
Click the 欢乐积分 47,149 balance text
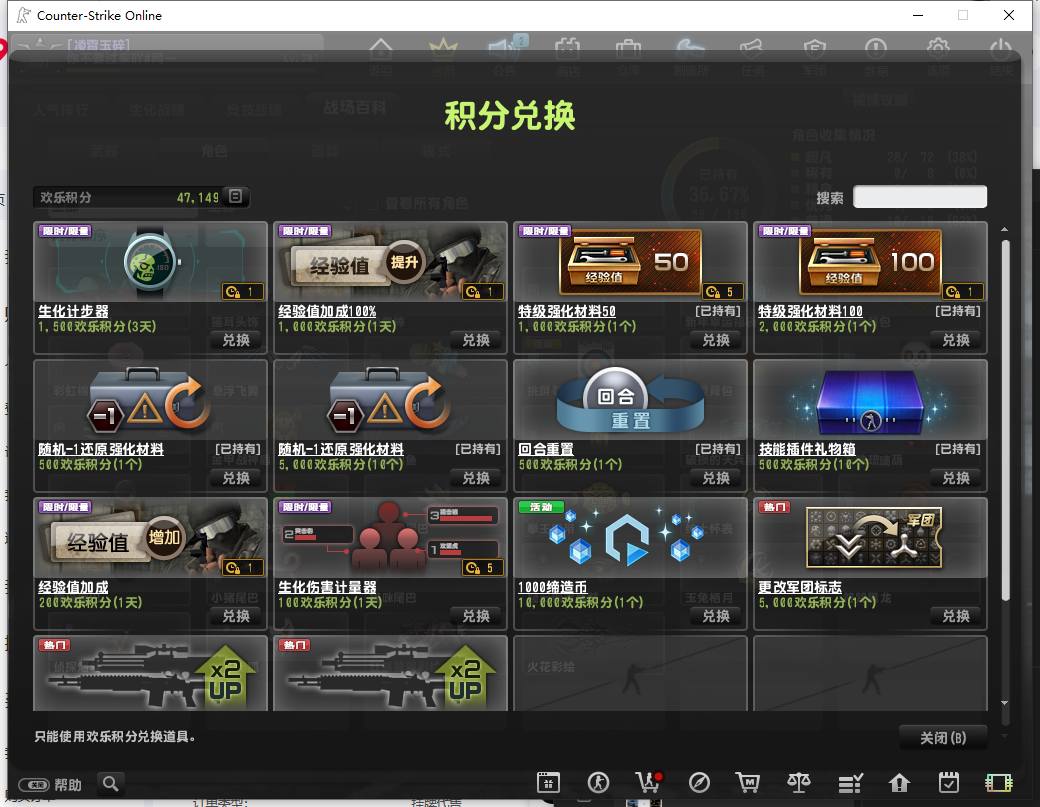click(x=129, y=197)
